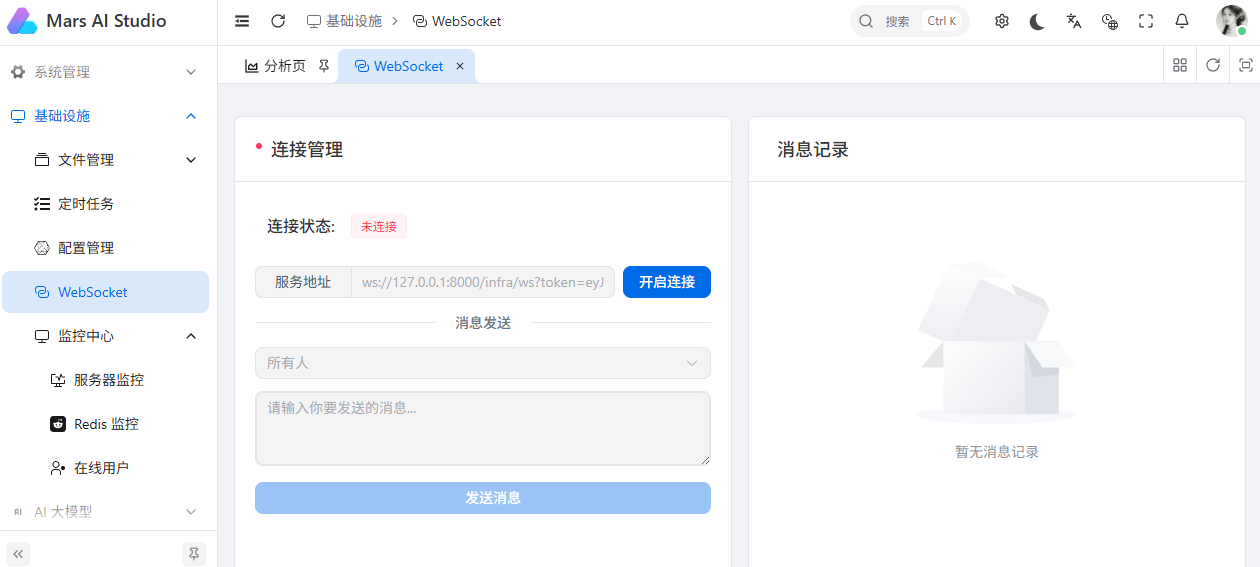
Task: Click the 暂无消息记录 text
Action: [997, 452]
